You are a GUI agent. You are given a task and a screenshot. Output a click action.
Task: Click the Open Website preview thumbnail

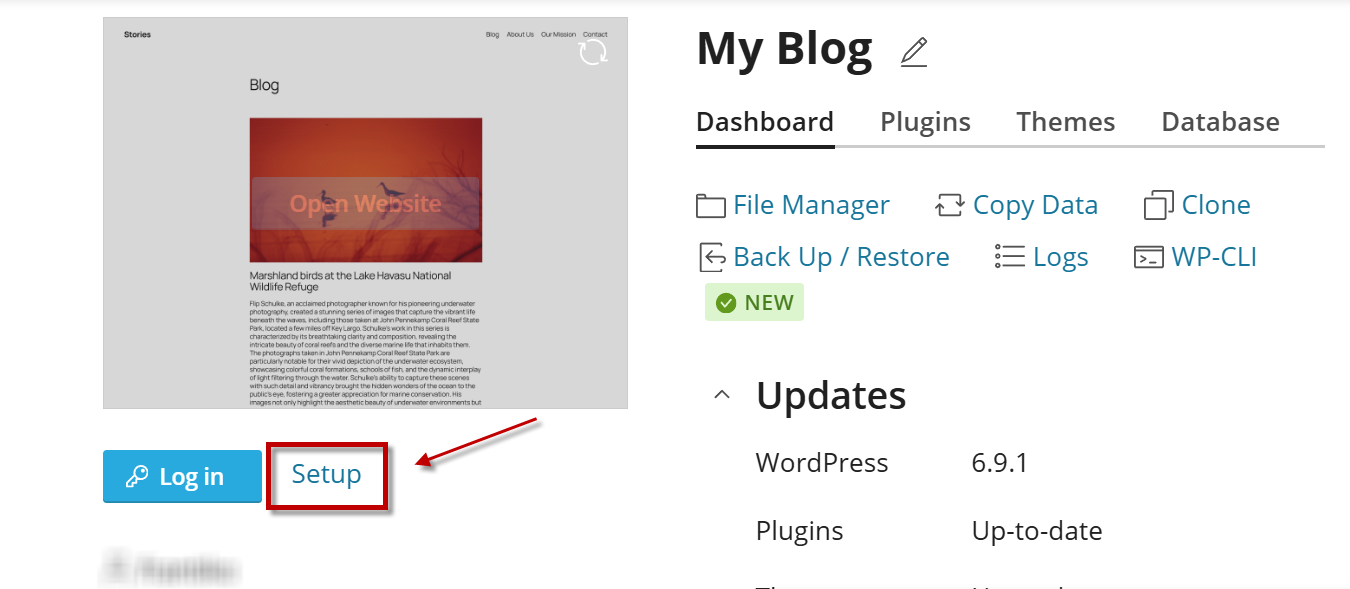point(365,212)
